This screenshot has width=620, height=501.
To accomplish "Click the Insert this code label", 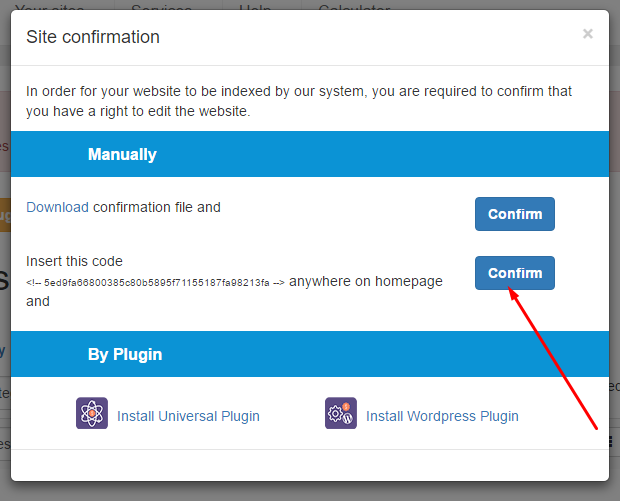I will pyautogui.click(x=74, y=261).
